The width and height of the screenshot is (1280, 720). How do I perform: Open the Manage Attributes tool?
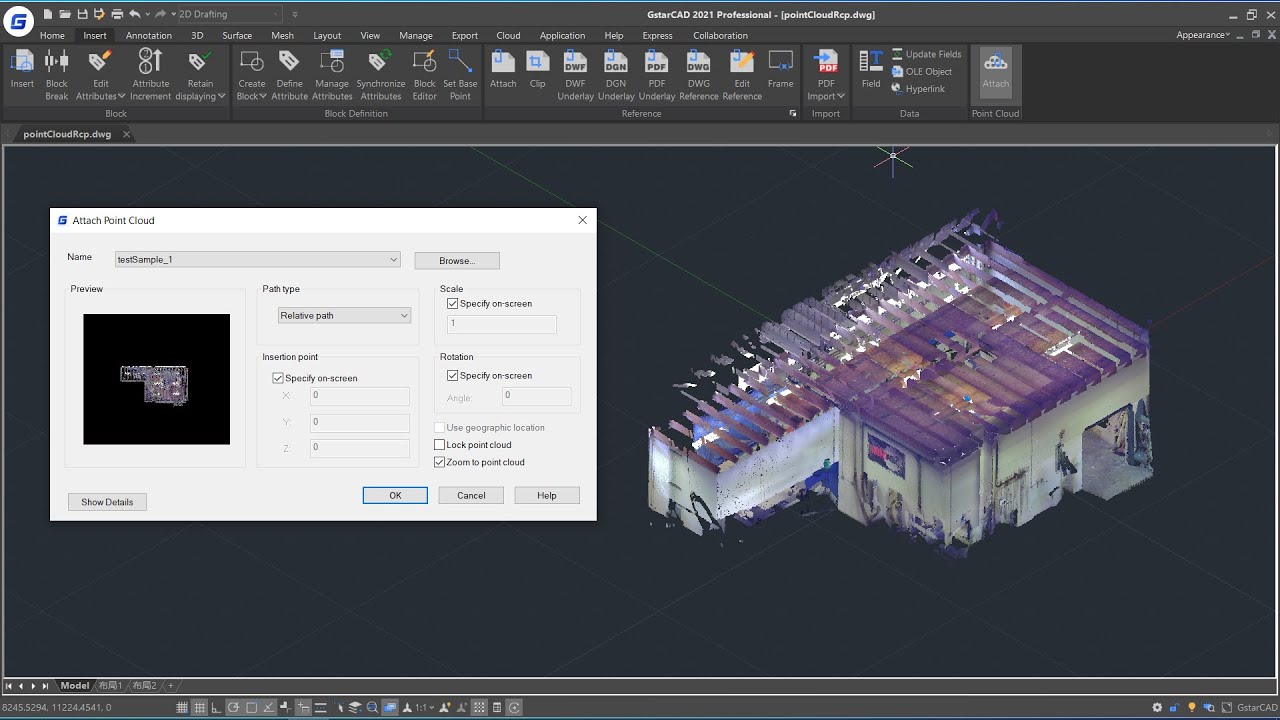[331, 75]
